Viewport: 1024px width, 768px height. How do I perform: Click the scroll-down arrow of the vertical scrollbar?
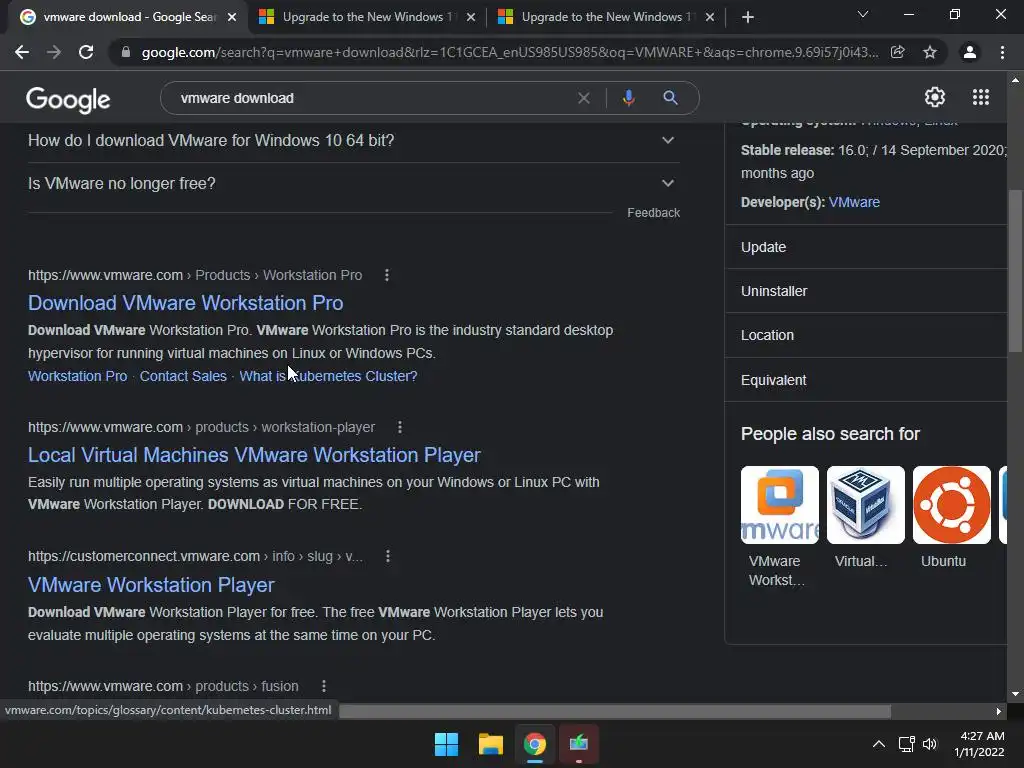click(1015, 694)
